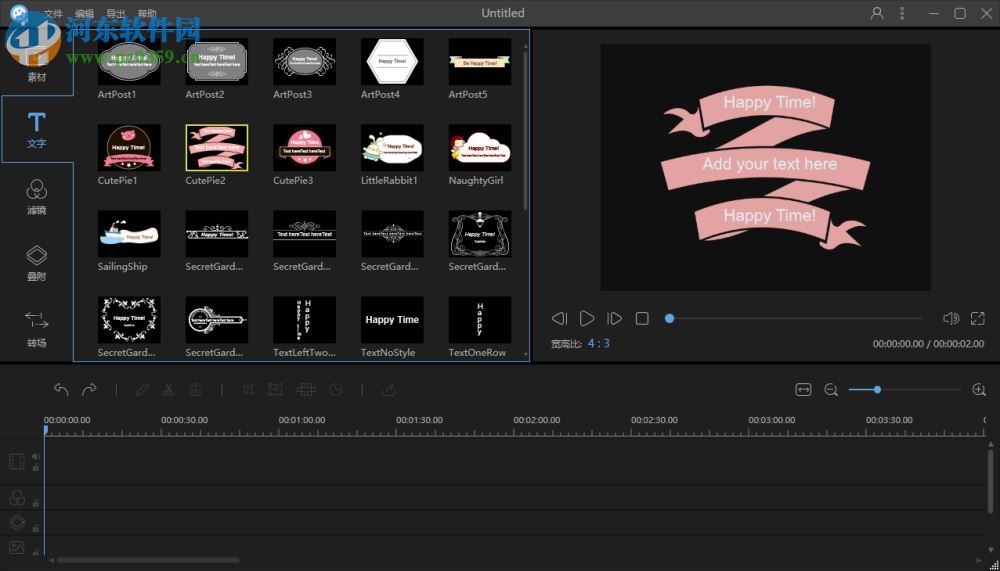Click the undo arrow in timeline toolbar

[x=61, y=390]
